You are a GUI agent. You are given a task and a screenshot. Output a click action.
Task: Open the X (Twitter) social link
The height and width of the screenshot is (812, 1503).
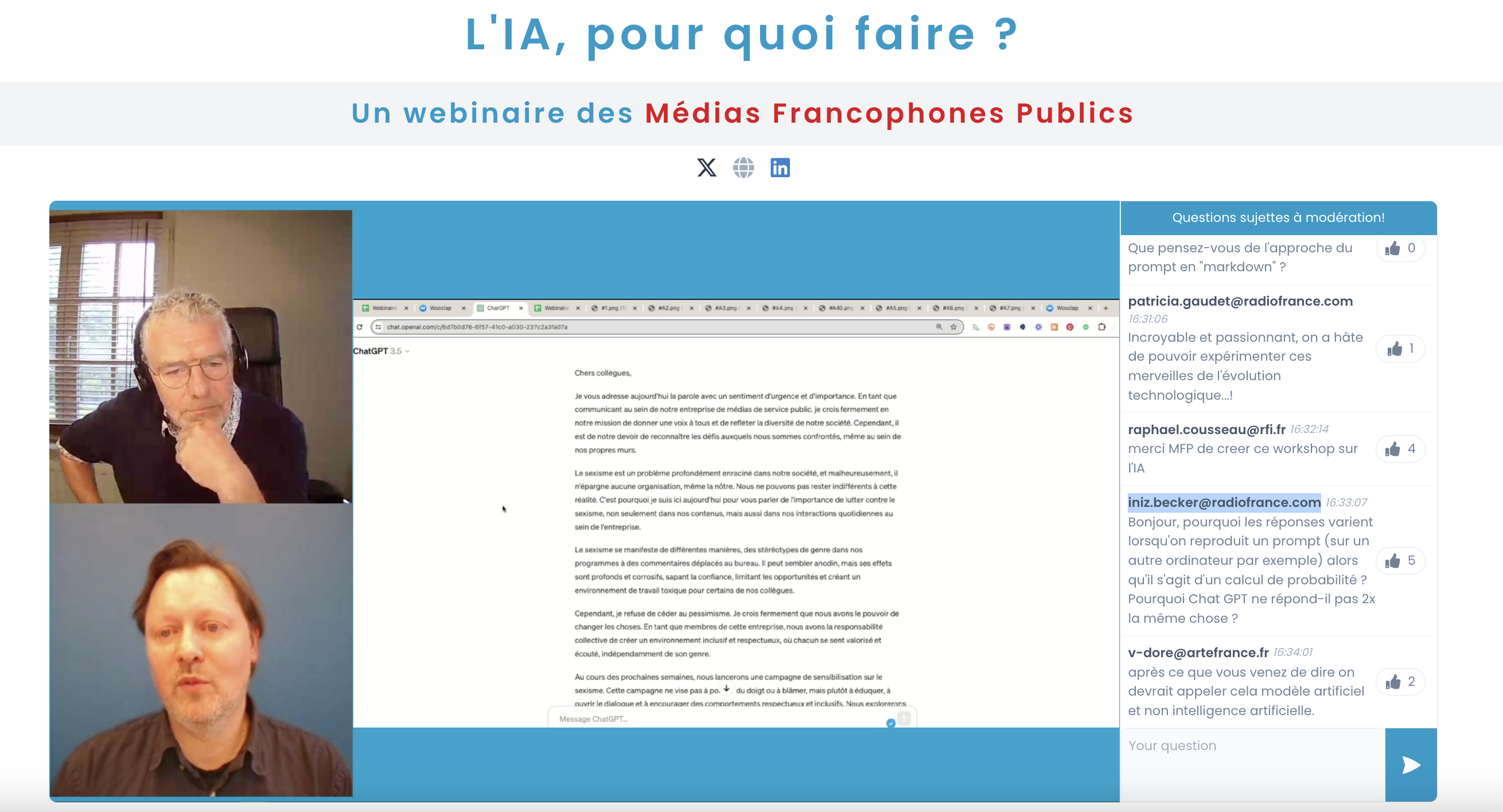coord(707,167)
